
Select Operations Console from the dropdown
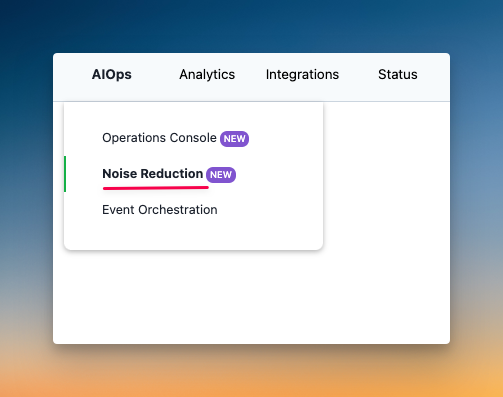pos(159,138)
